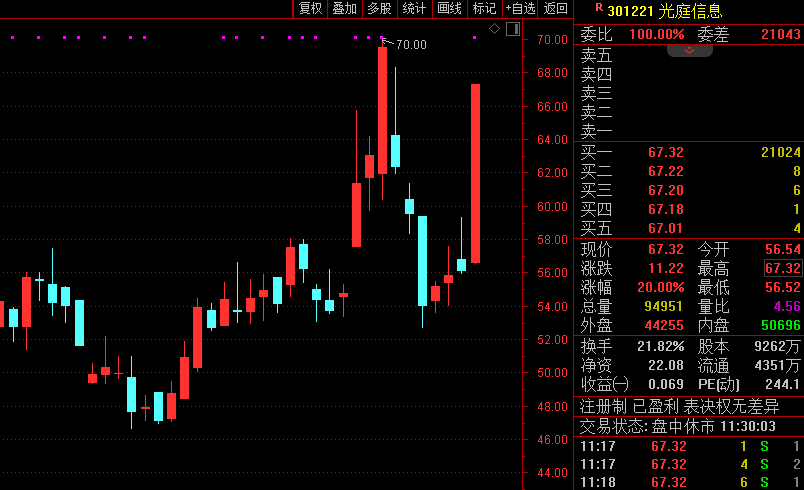
Task: Click the 净资 value 22.08
Action: [x=666, y=365]
